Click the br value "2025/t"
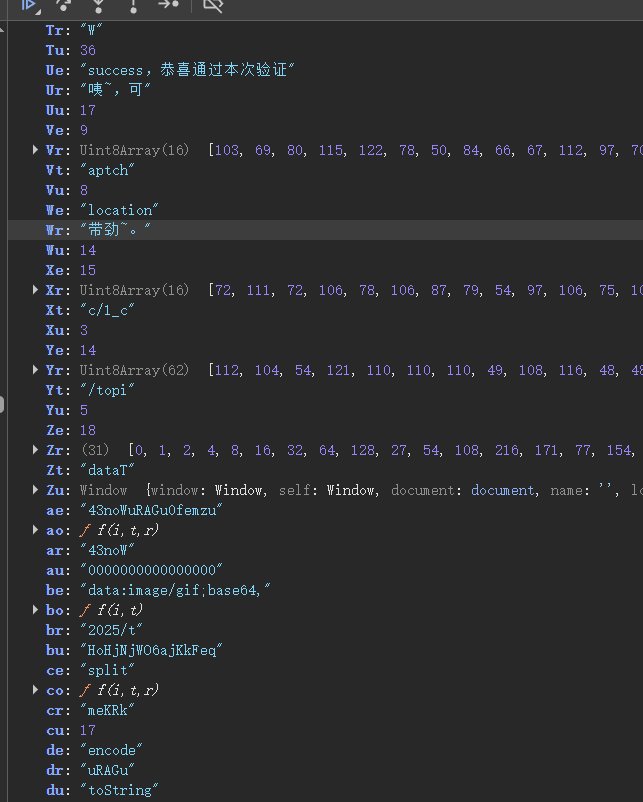 [111, 630]
